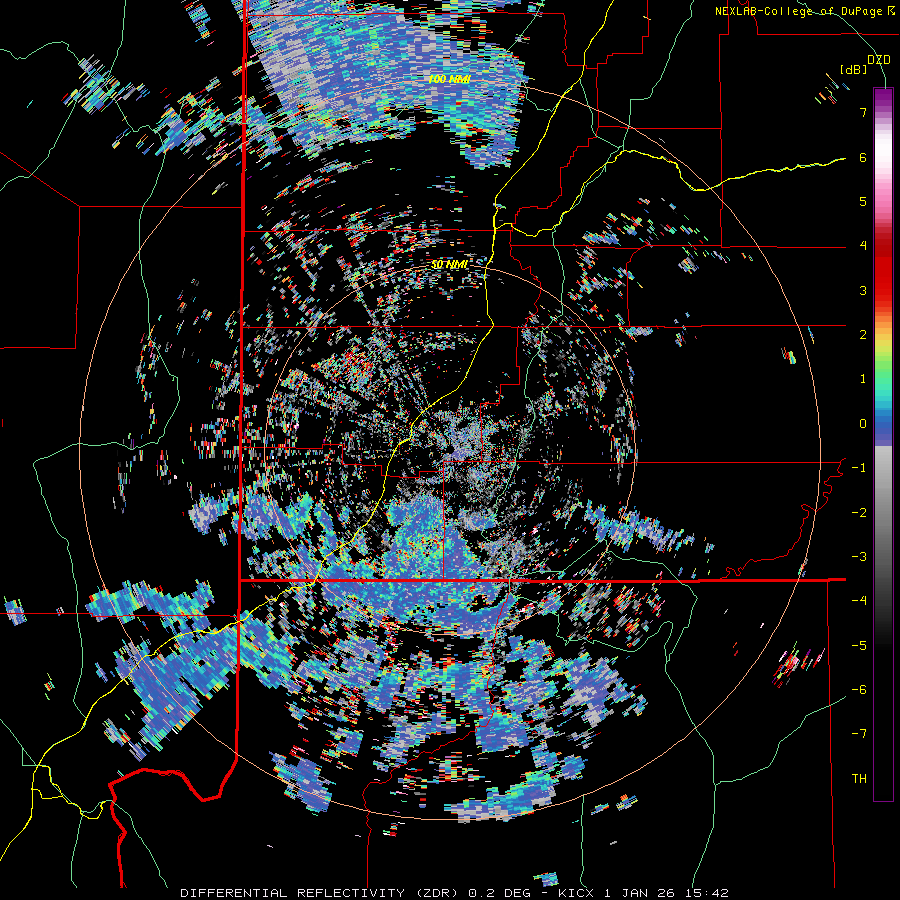Viewport: 900px width, 900px height.
Task: Click the -7 value on the scale
Action: pyautogui.click(x=859, y=734)
